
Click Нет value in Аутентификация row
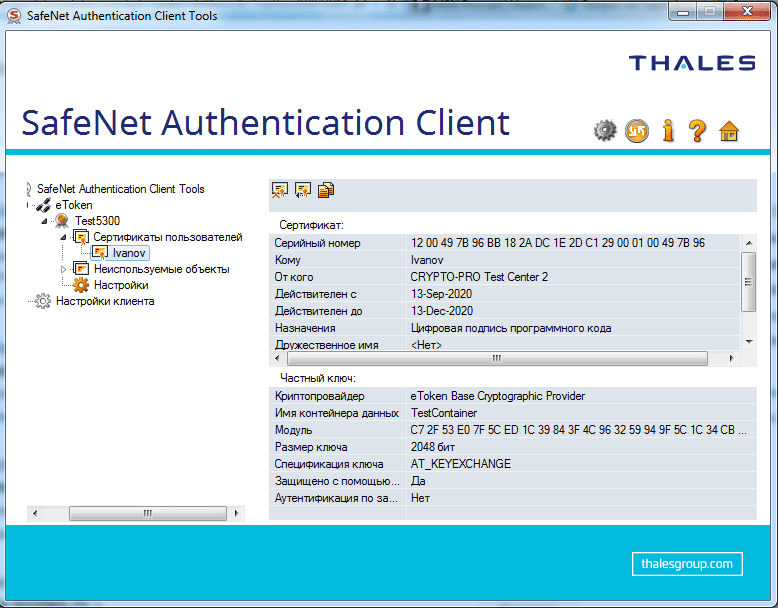coord(420,498)
